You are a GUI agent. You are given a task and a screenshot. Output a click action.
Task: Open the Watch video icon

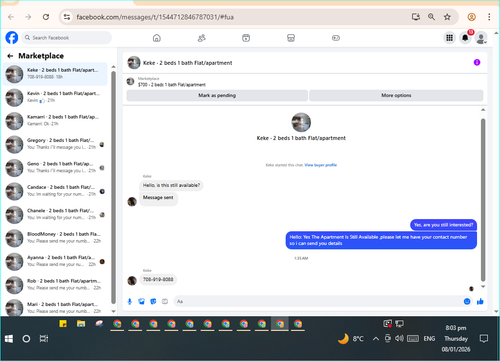click(x=246, y=38)
